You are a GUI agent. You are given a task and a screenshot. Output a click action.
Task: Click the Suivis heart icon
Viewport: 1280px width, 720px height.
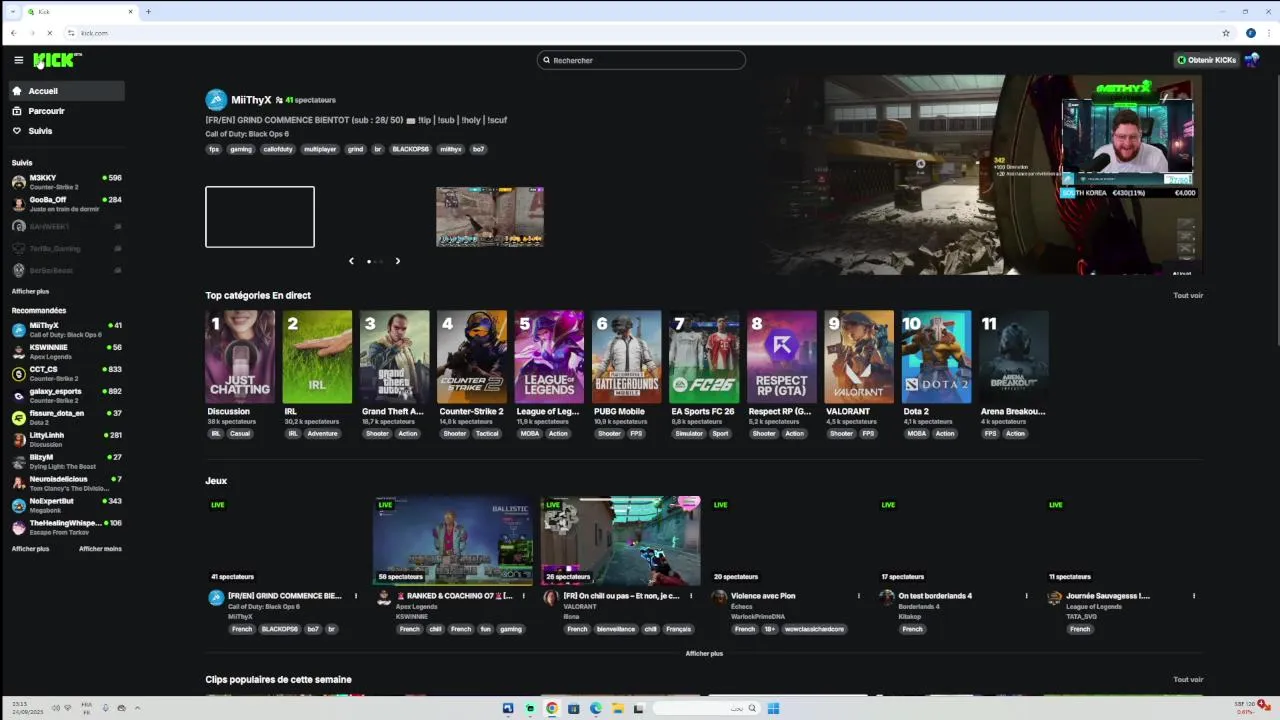pyautogui.click(x=17, y=131)
